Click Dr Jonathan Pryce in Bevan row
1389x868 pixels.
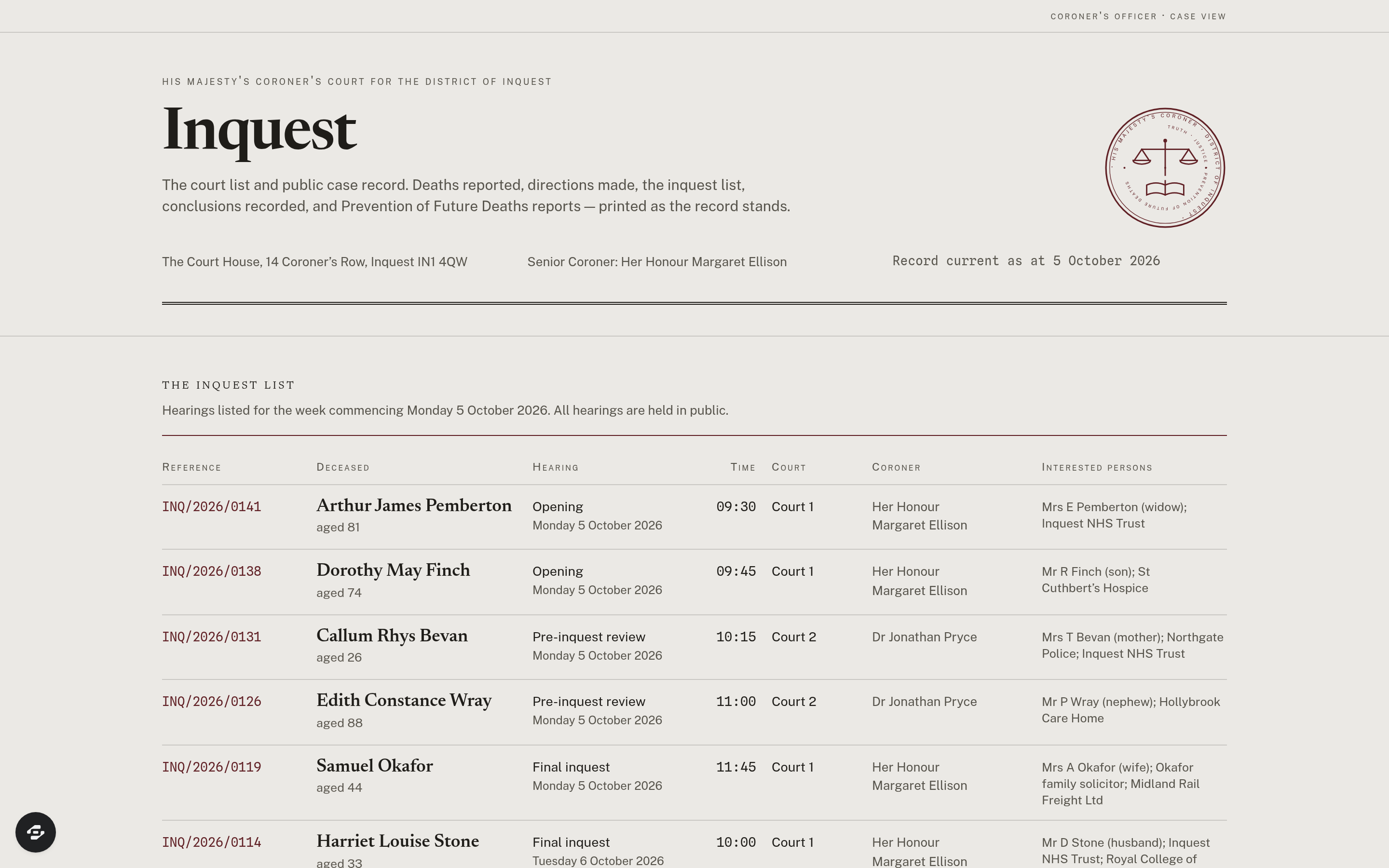tap(924, 637)
